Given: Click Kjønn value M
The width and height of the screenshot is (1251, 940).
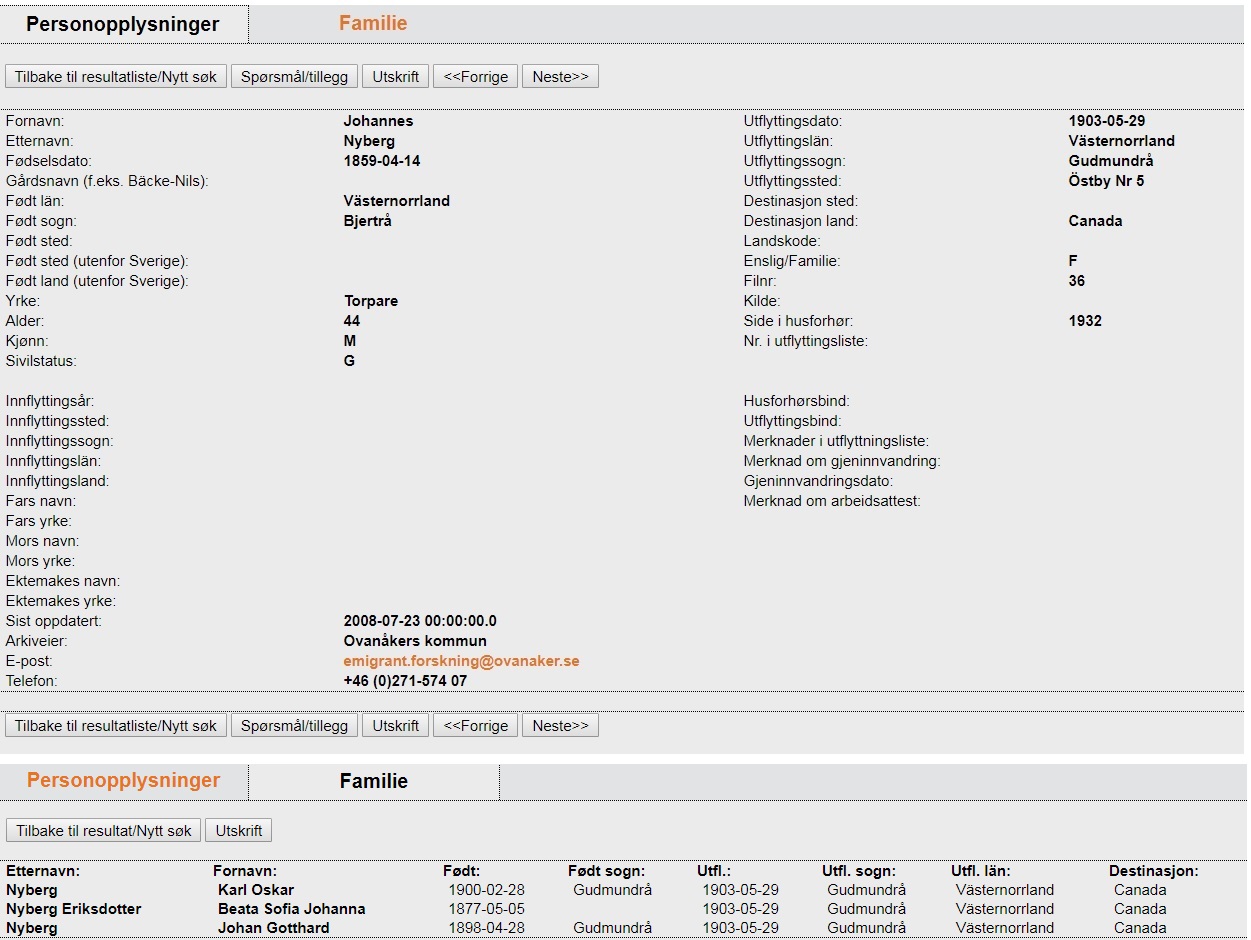Looking at the screenshot, I should [350, 341].
